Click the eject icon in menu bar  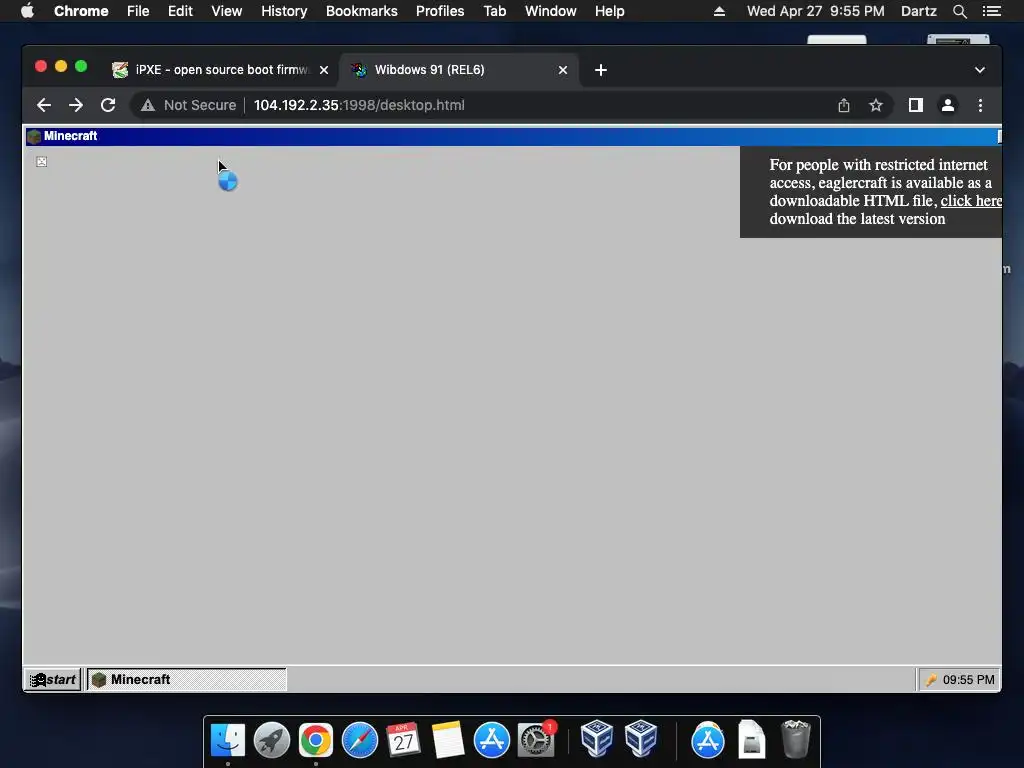[719, 11]
